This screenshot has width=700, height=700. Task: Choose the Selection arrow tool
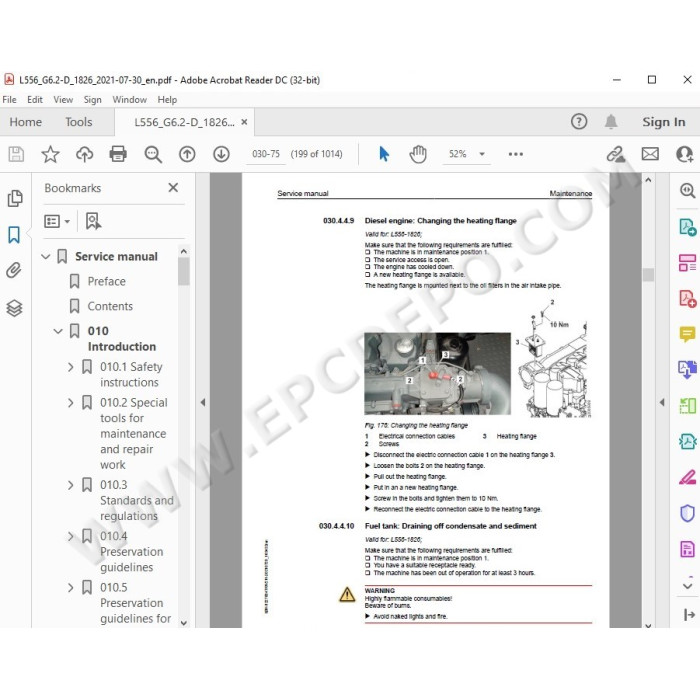click(383, 154)
